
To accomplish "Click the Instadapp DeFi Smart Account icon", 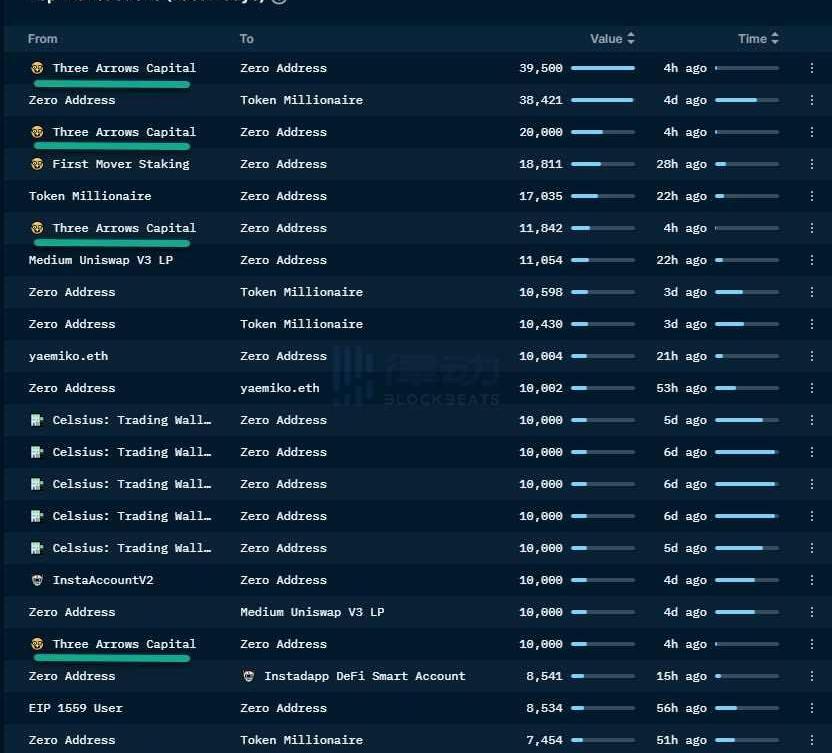I will (248, 676).
